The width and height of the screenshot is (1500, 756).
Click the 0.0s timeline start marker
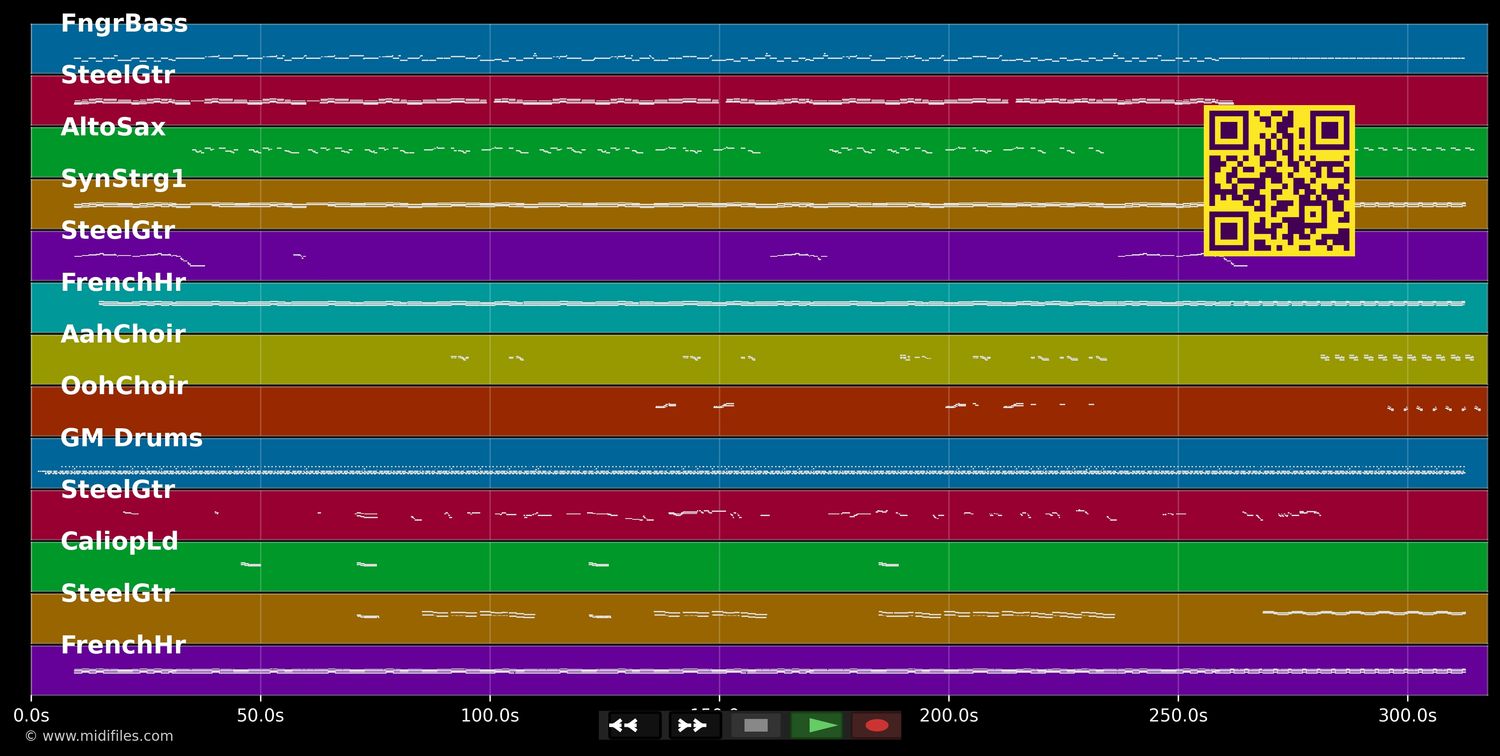[31, 716]
